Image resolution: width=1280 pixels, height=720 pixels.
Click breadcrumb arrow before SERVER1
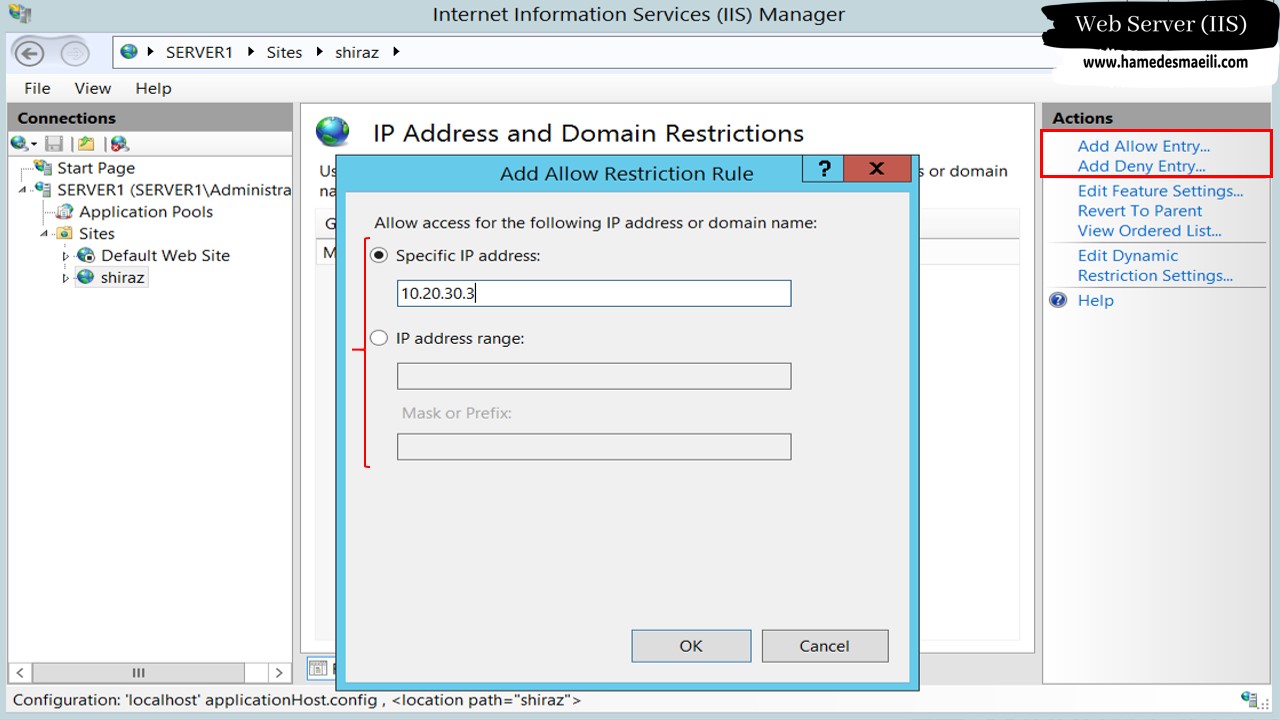(x=151, y=51)
